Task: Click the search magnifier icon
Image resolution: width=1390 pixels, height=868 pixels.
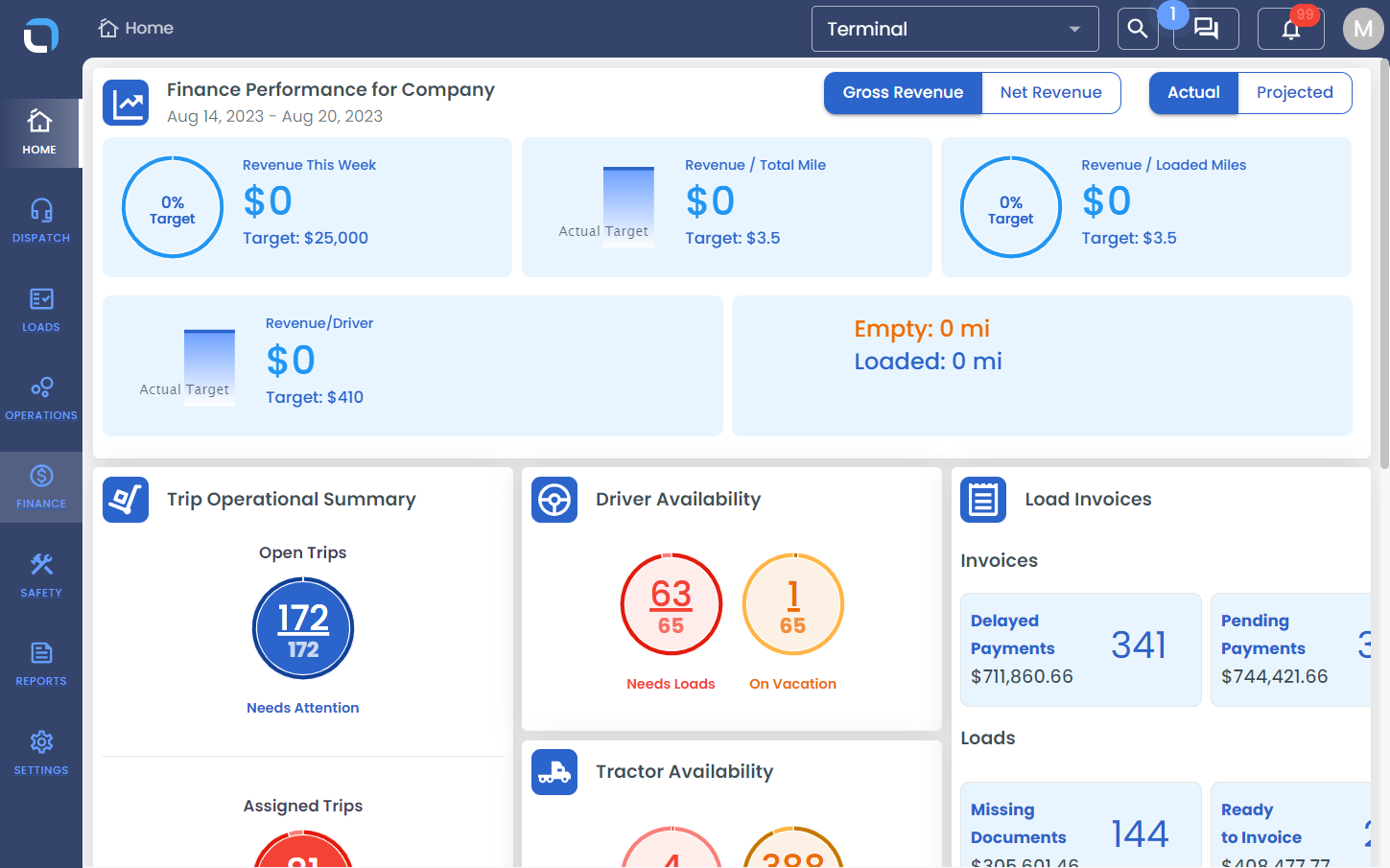Action: pos(1138,29)
